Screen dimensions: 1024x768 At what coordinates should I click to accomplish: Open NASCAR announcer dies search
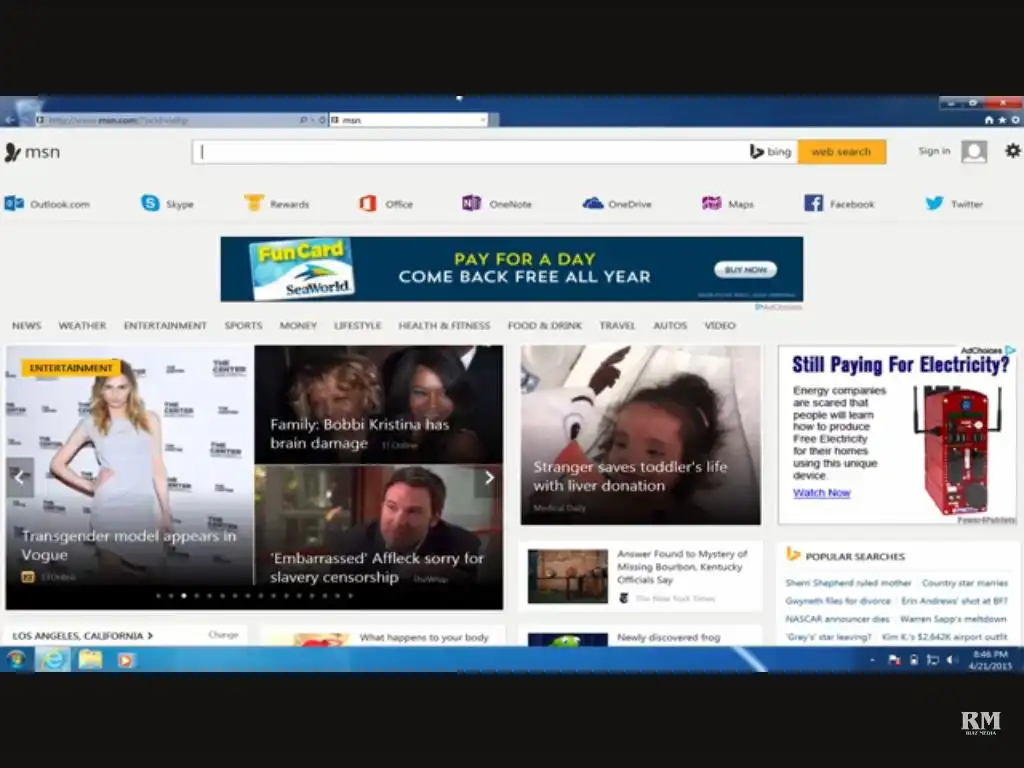click(x=837, y=618)
